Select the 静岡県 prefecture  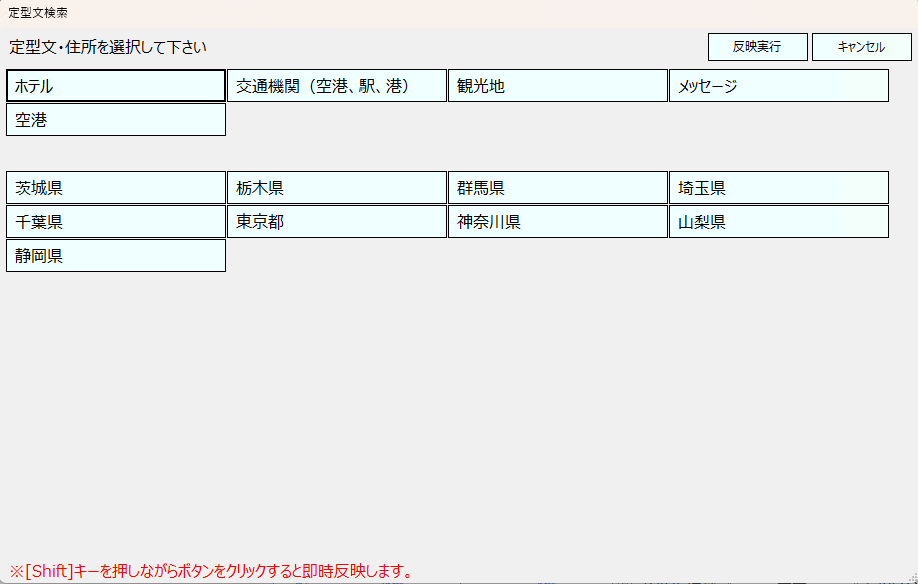click(x=115, y=255)
